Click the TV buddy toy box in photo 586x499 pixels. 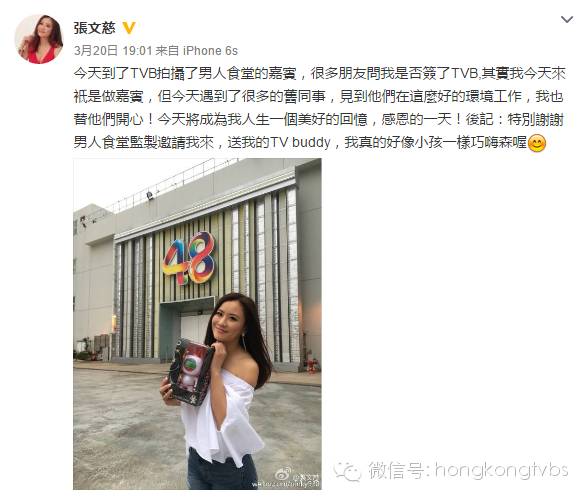190,372
